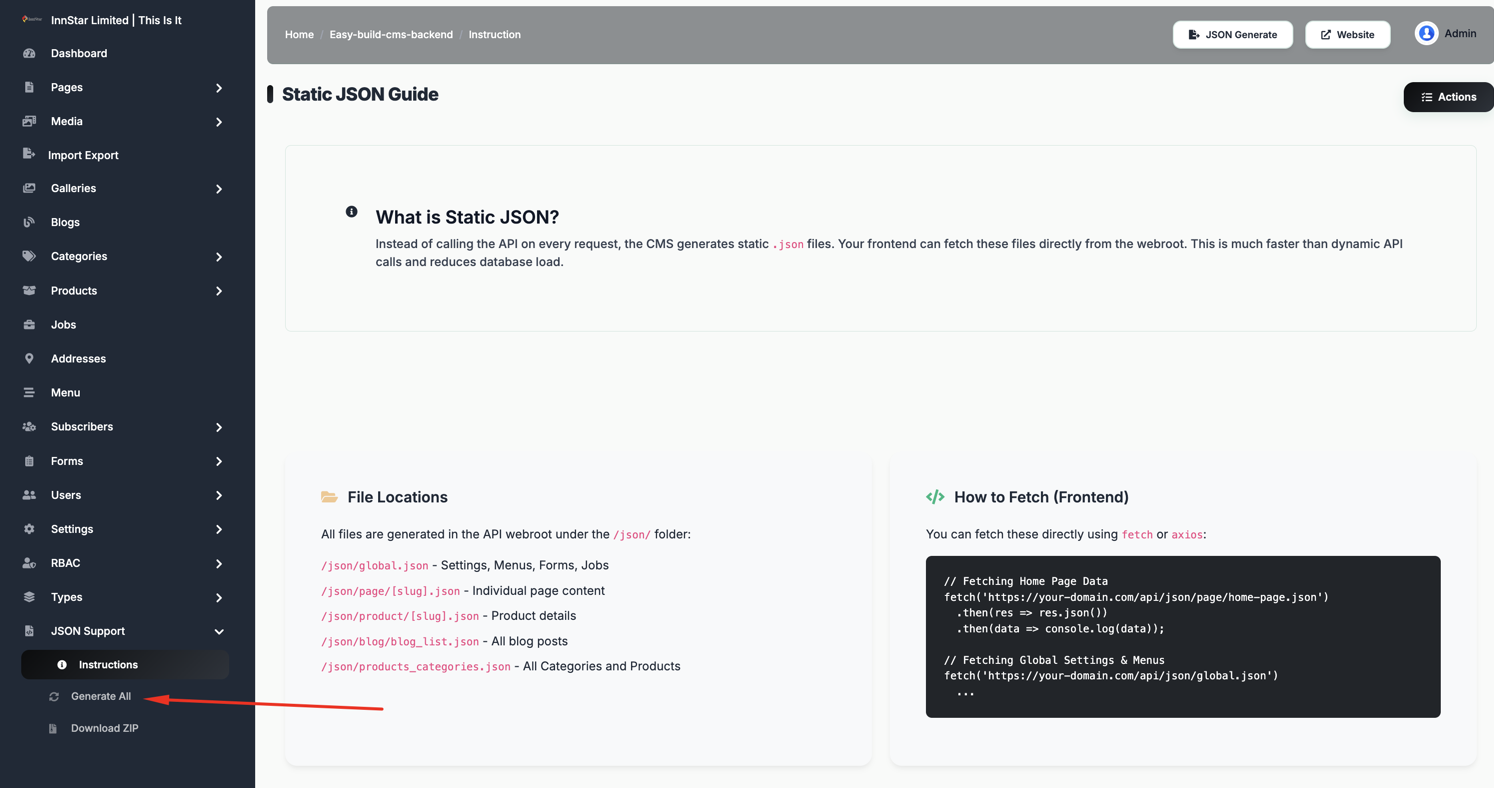The height and width of the screenshot is (788, 1494).
Task: Click the Jobs briefcase icon
Action: [29, 325]
